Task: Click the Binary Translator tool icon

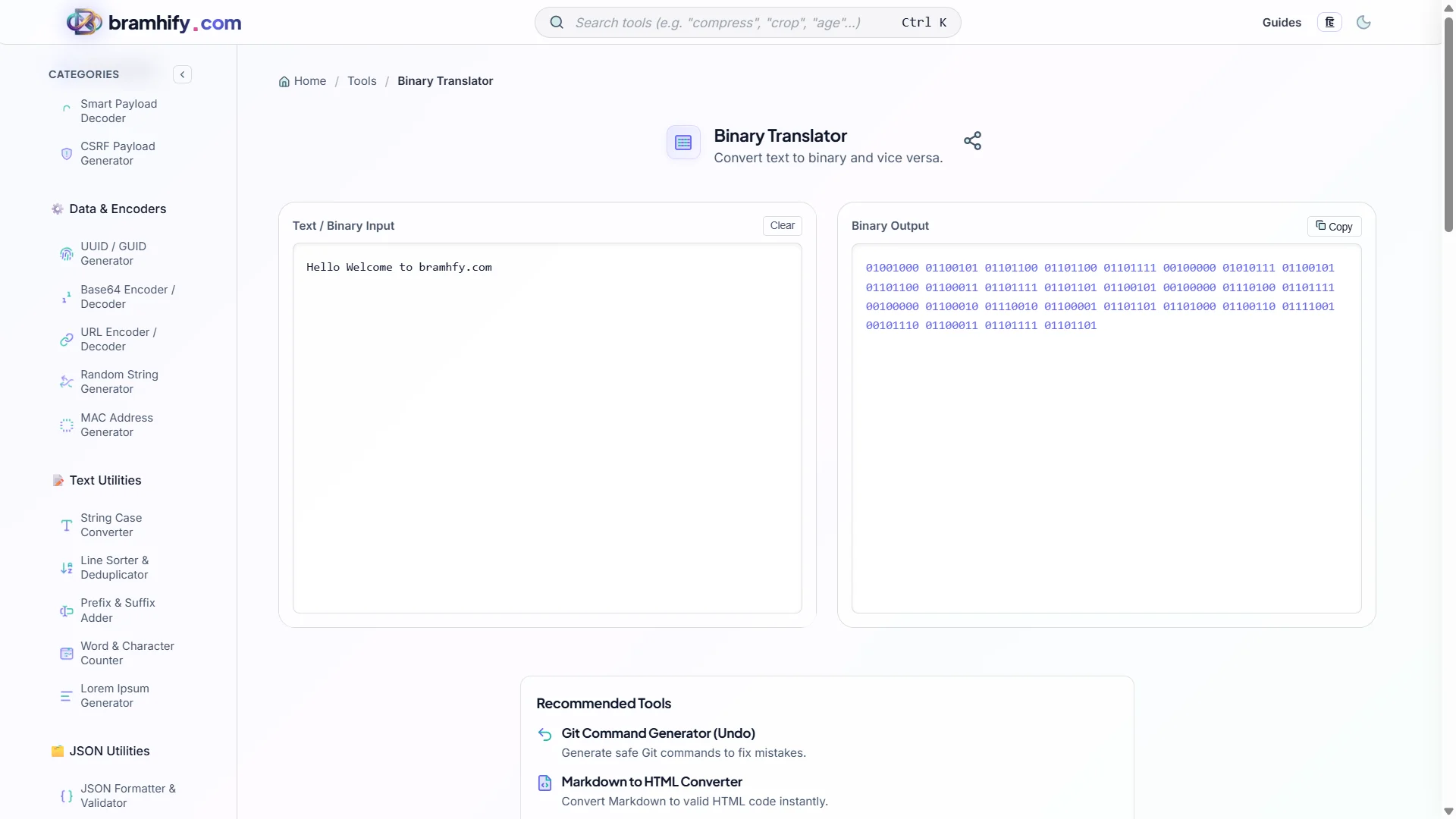Action: [x=683, y=143]
